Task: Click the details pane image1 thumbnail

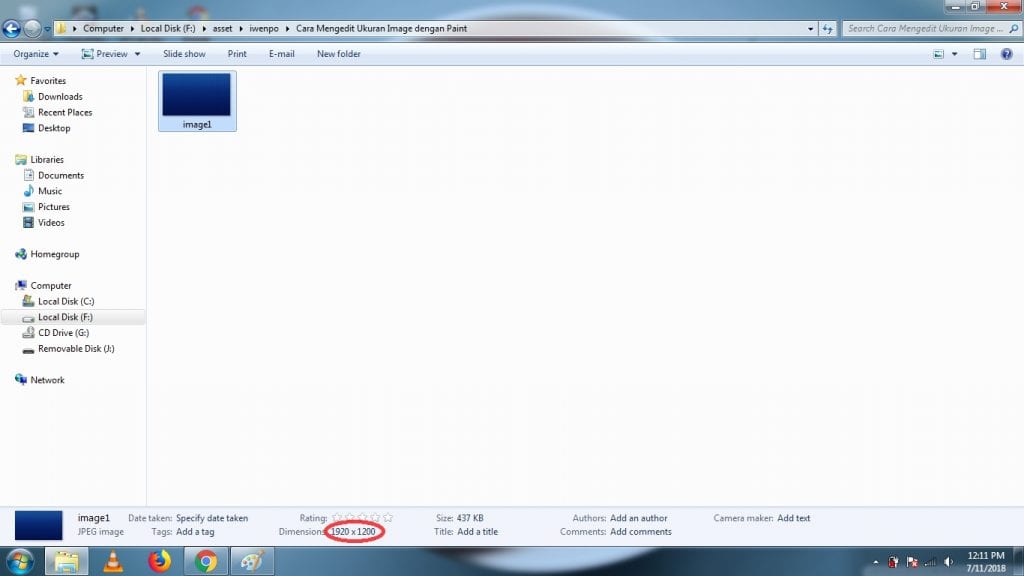Action: [x=39, y=525]
